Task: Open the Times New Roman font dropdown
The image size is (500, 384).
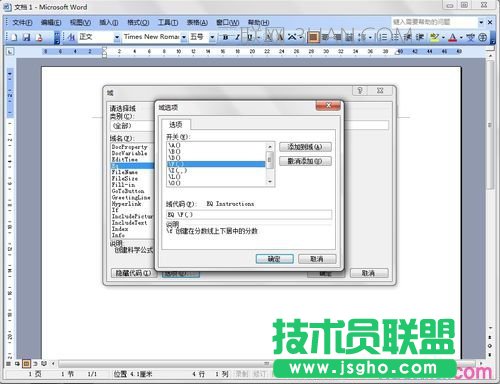Action: 184,37
